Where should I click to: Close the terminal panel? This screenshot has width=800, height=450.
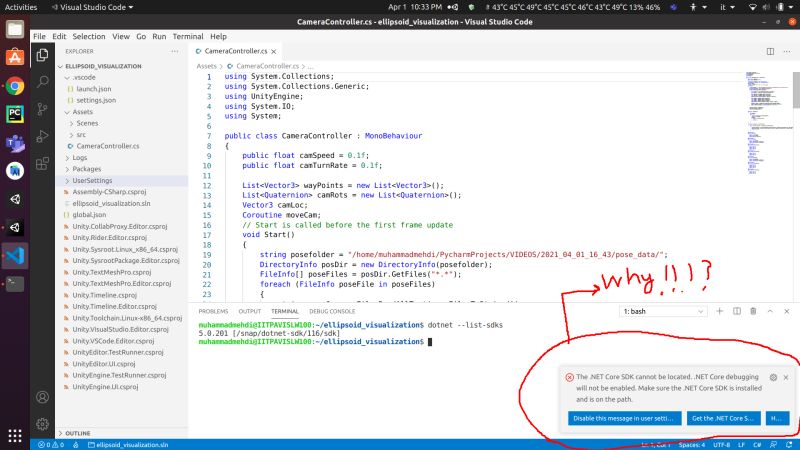[x=787, y=311]
